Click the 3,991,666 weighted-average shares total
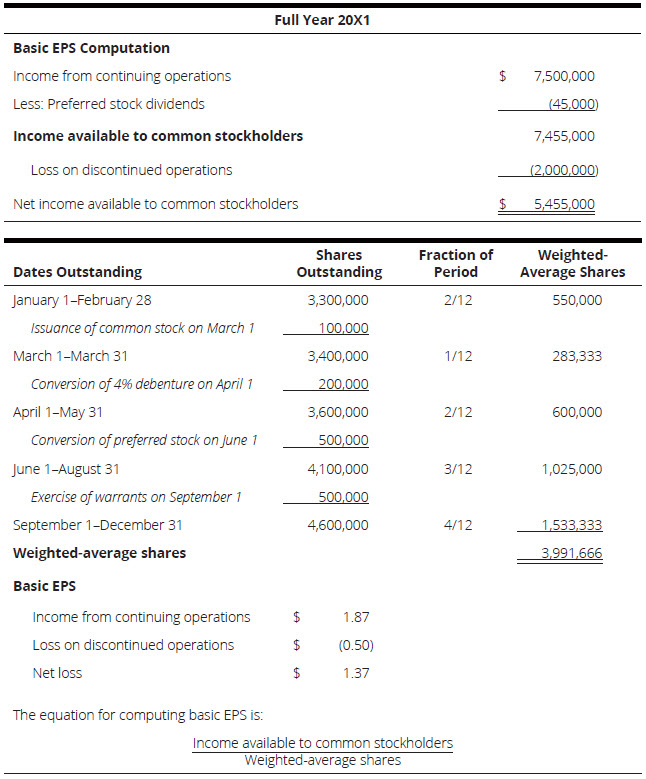The image size is (646, 779). (x=572, y=553)
